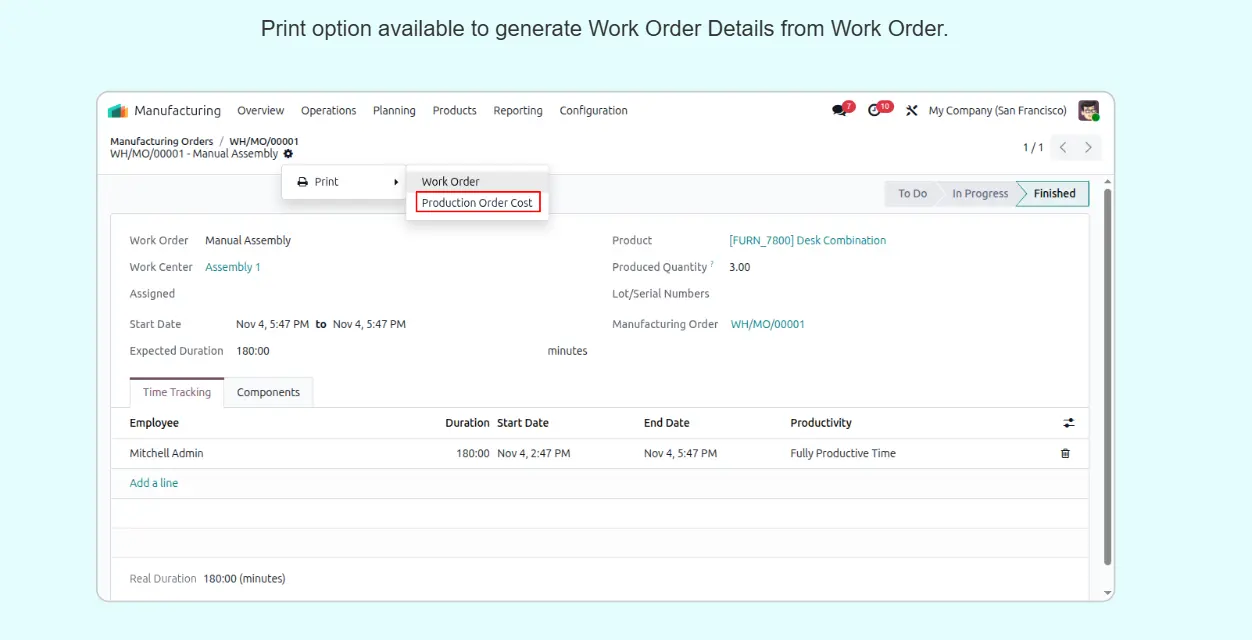Open the chat messages icon

[839, 111]
